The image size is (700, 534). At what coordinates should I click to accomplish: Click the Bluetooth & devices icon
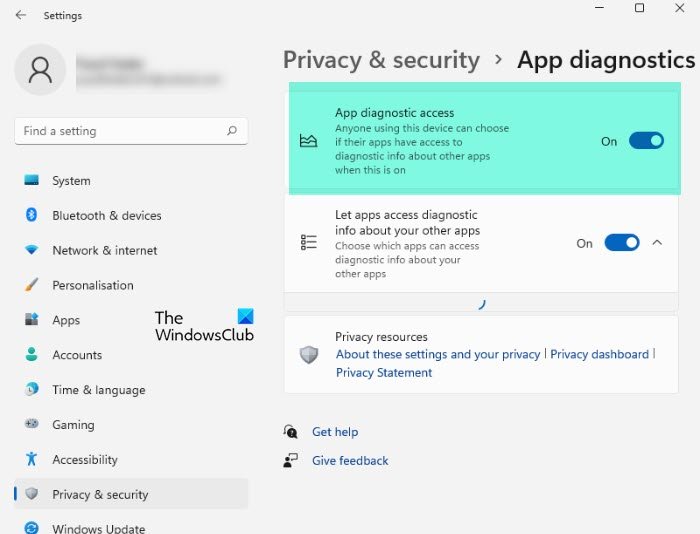point(31,215)
